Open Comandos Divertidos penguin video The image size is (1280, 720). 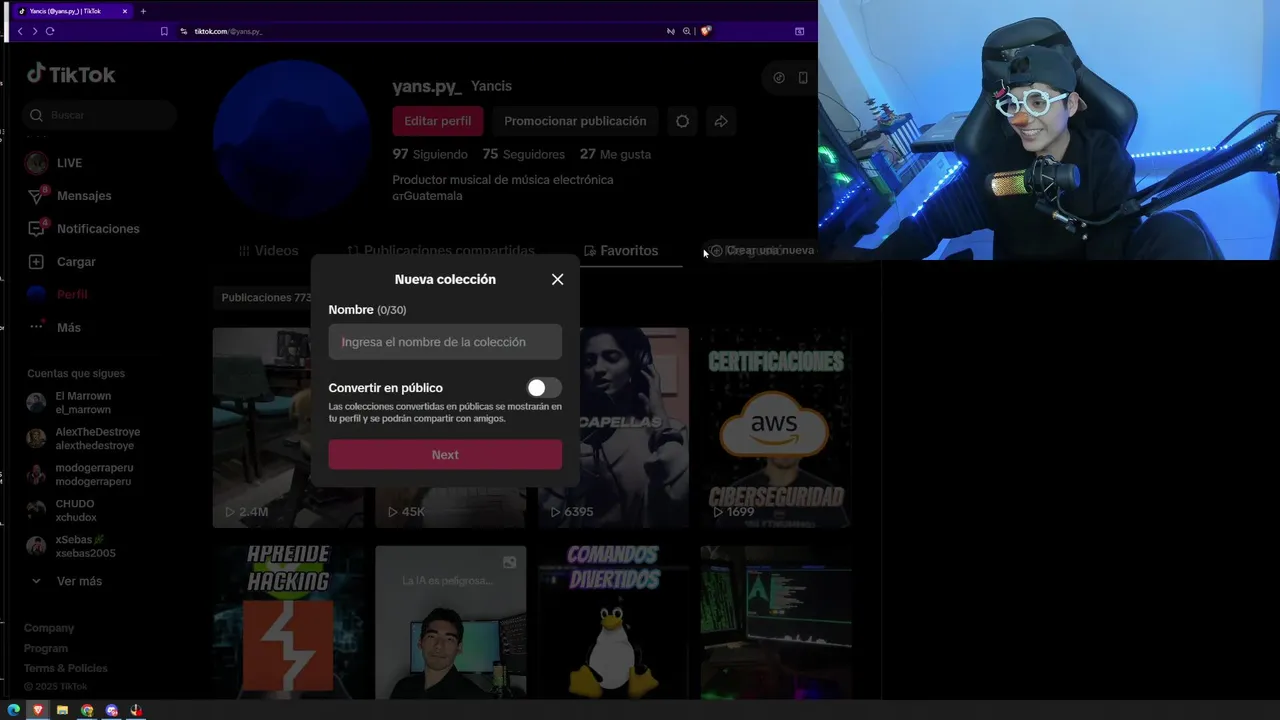point(613,622)
